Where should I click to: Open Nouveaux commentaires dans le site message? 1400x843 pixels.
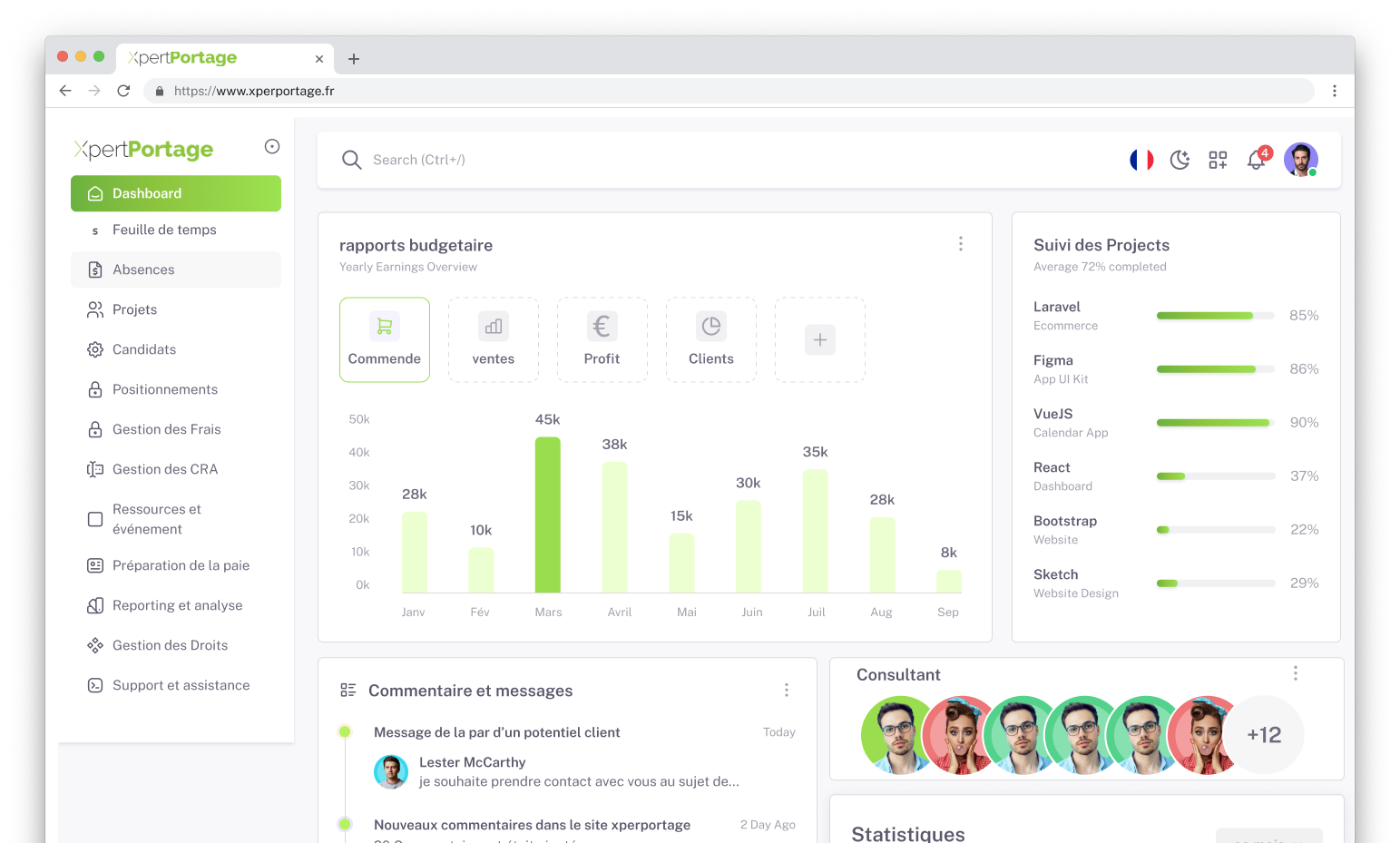point(533,825)
